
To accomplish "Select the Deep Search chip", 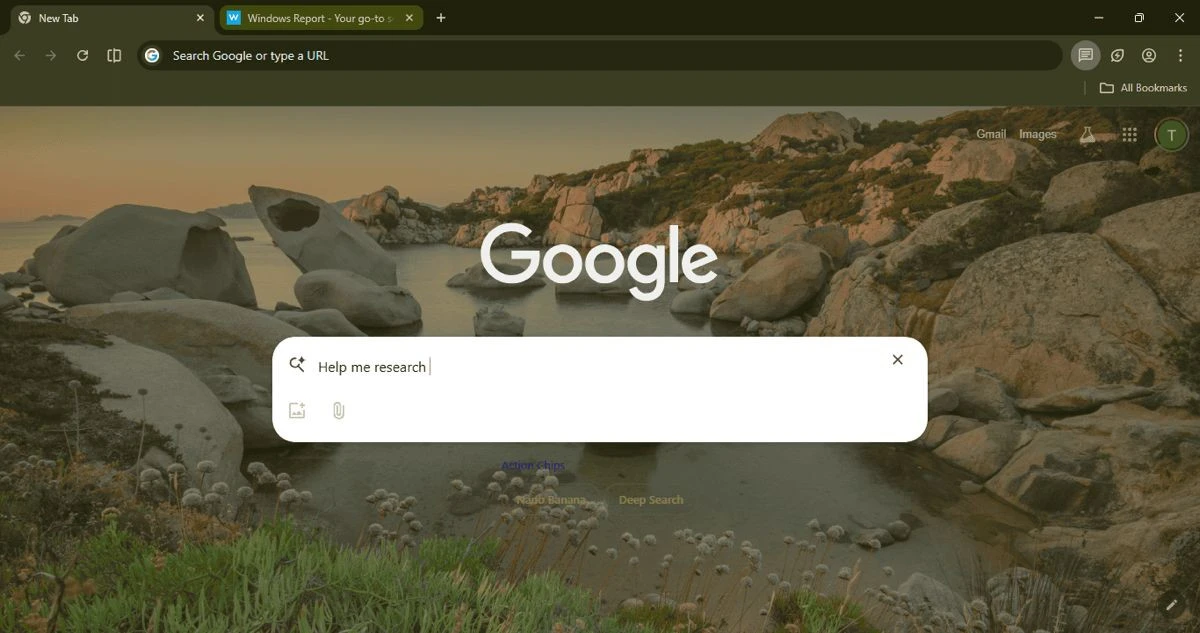I will pos(650,498).
